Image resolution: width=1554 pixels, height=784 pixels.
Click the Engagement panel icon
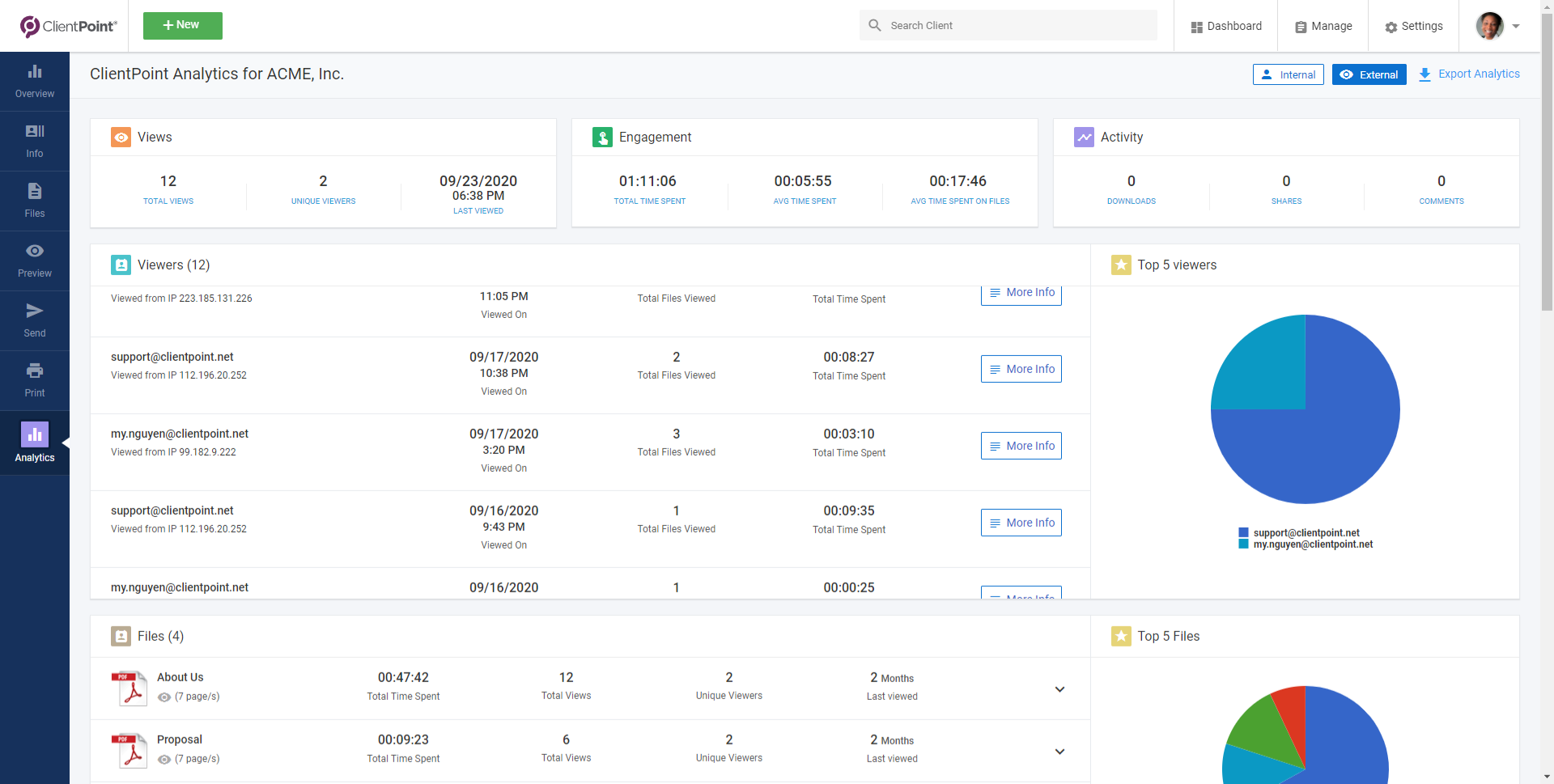602,138
